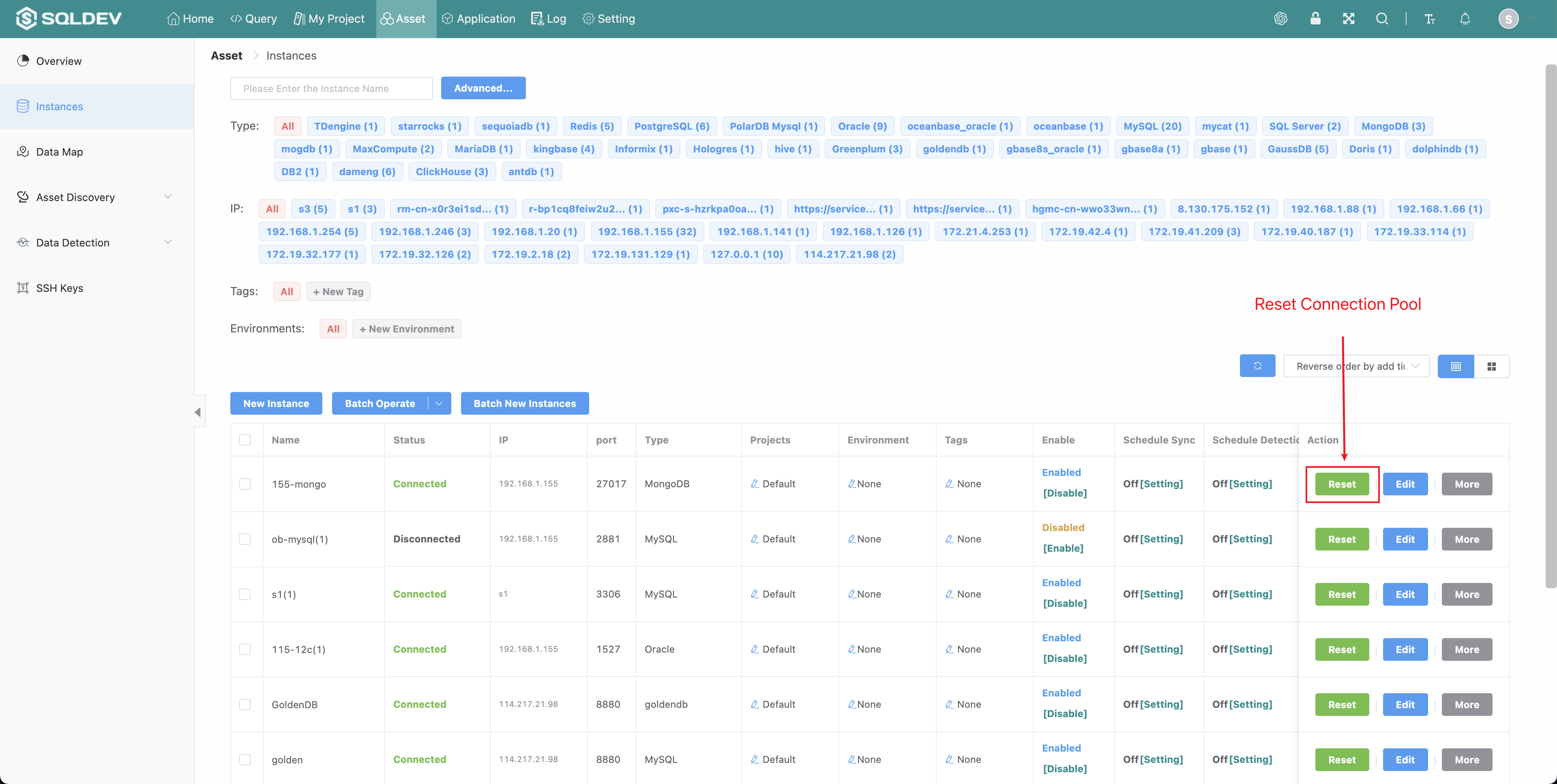This screenshot has height=784, width=1557.
Task: Open the Query tab
Action: 253,19
